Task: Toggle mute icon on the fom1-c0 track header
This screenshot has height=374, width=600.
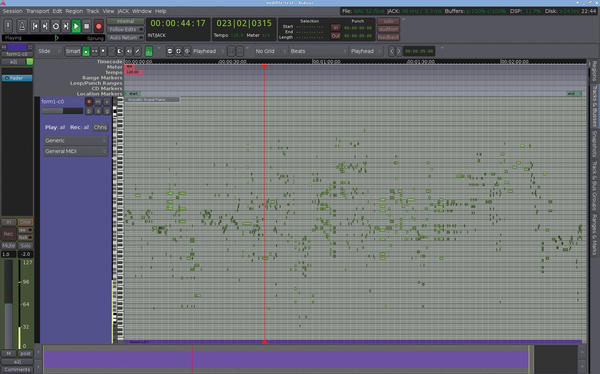Action: tap(98, 102)
